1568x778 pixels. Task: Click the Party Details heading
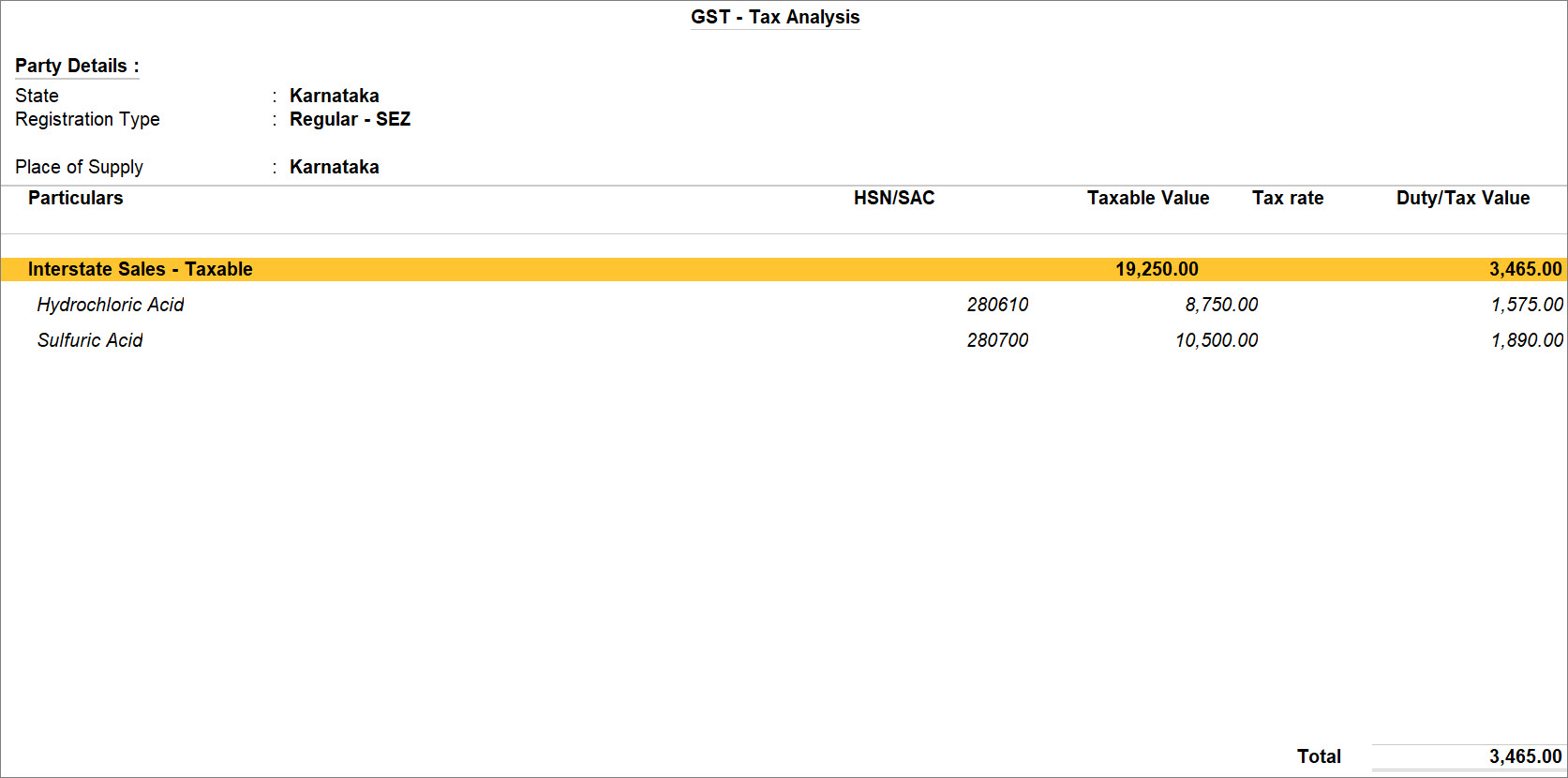coord(77,66)
